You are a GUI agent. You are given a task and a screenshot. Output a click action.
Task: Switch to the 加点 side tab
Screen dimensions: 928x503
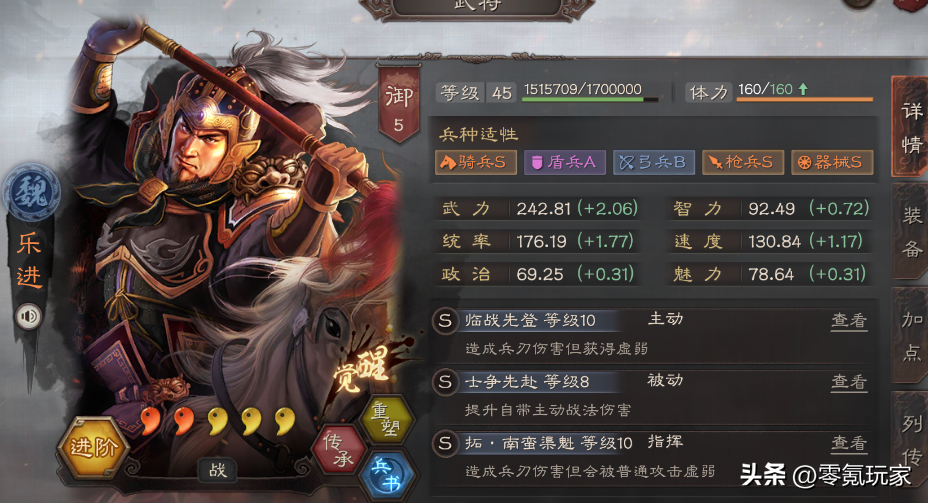911,336
